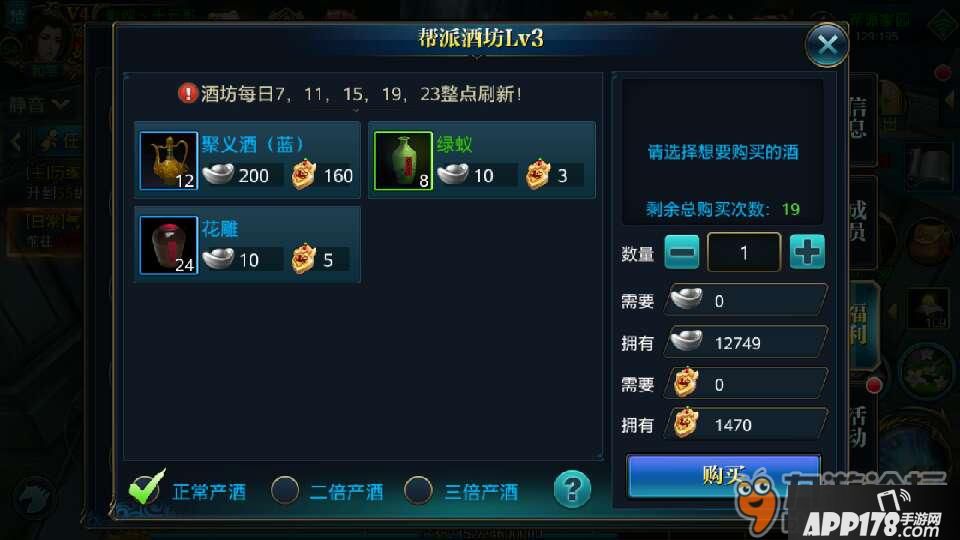Click the silver ingot icon beside 12749
Screen dimensions: 960x540
(686, 341)
